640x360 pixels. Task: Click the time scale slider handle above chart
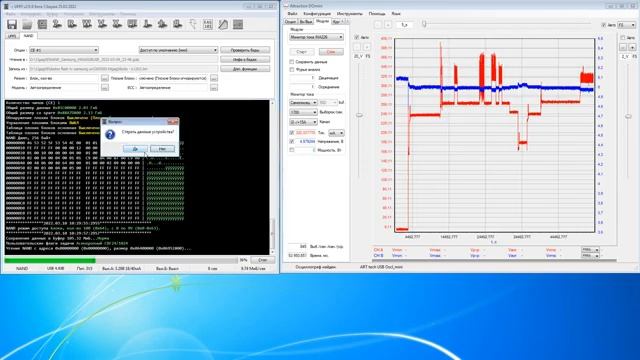click(424, 24)
